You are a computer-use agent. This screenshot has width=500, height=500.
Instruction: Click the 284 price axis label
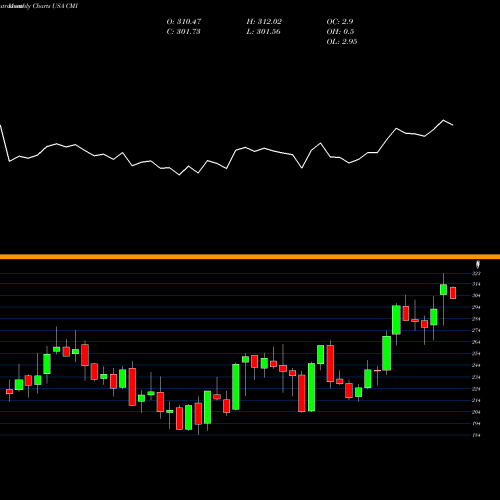click(476, 319)
